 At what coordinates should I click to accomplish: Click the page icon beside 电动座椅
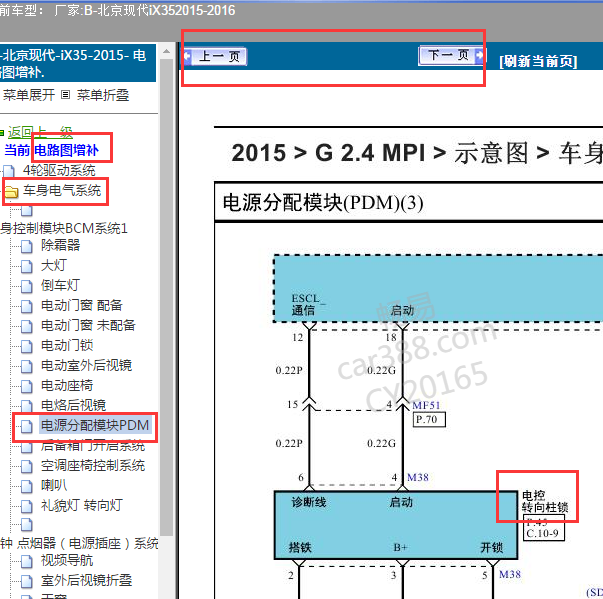tap(27, 386)
